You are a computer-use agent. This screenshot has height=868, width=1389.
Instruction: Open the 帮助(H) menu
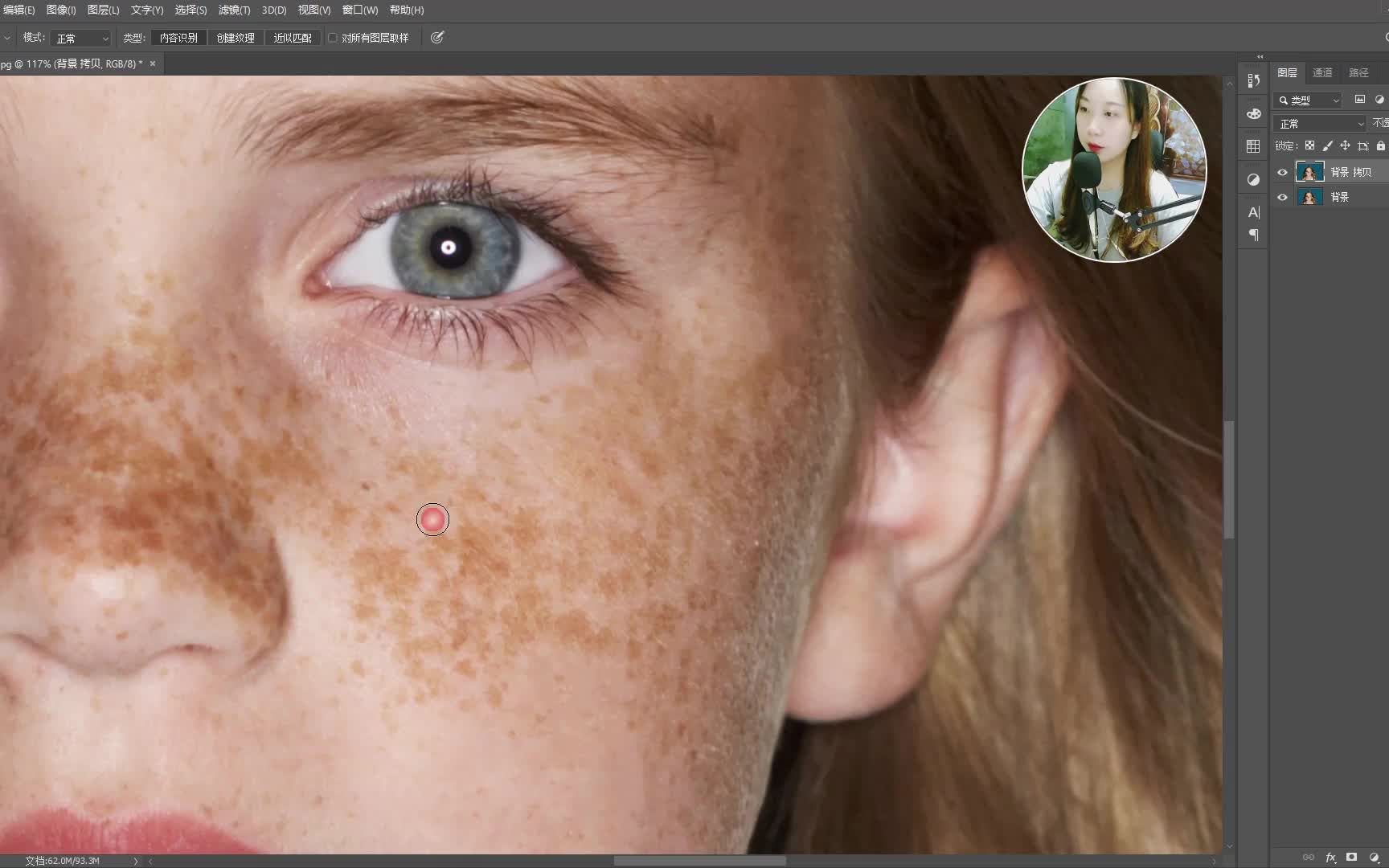pos(407,10)
